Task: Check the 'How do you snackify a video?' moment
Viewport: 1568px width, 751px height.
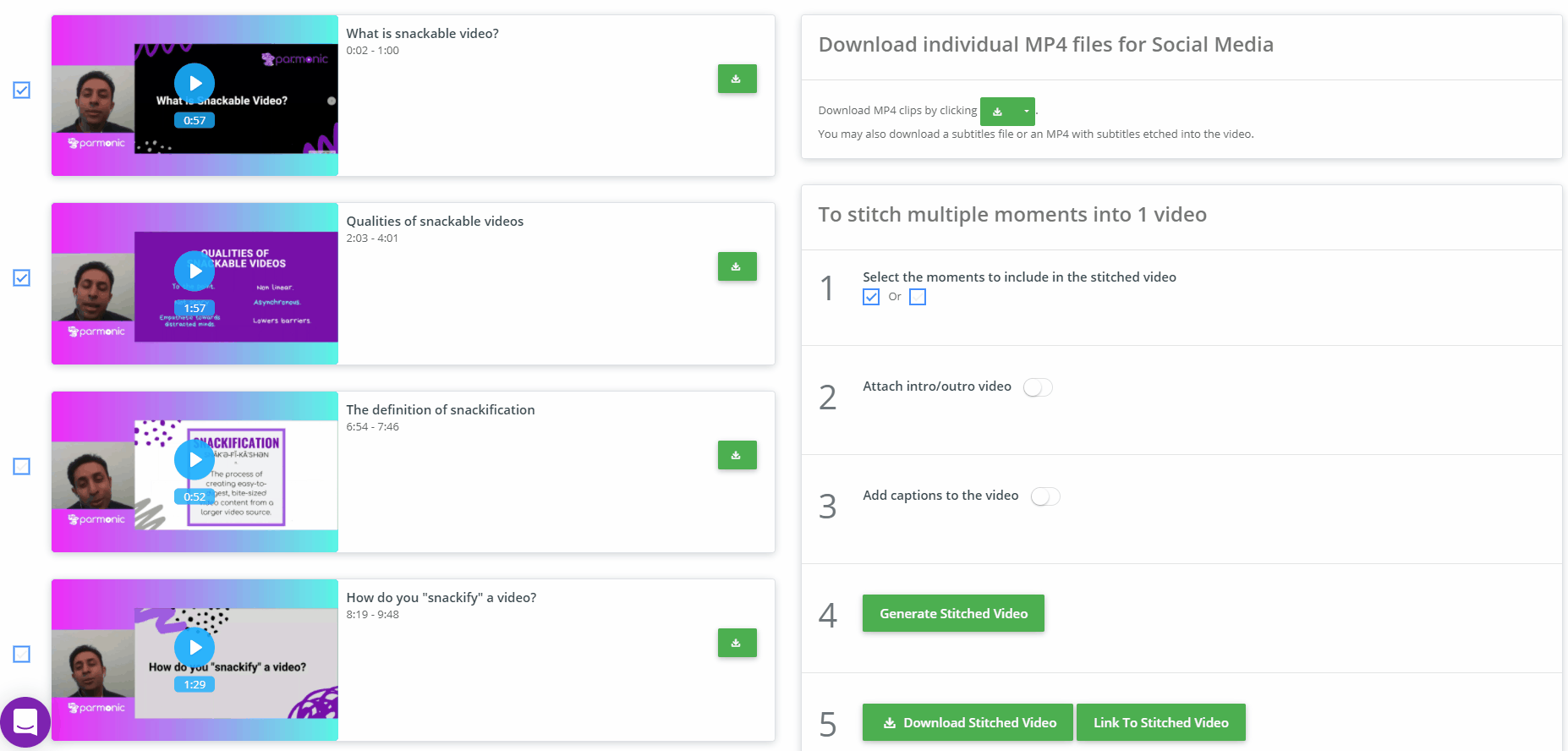Action: click(22, 654)
